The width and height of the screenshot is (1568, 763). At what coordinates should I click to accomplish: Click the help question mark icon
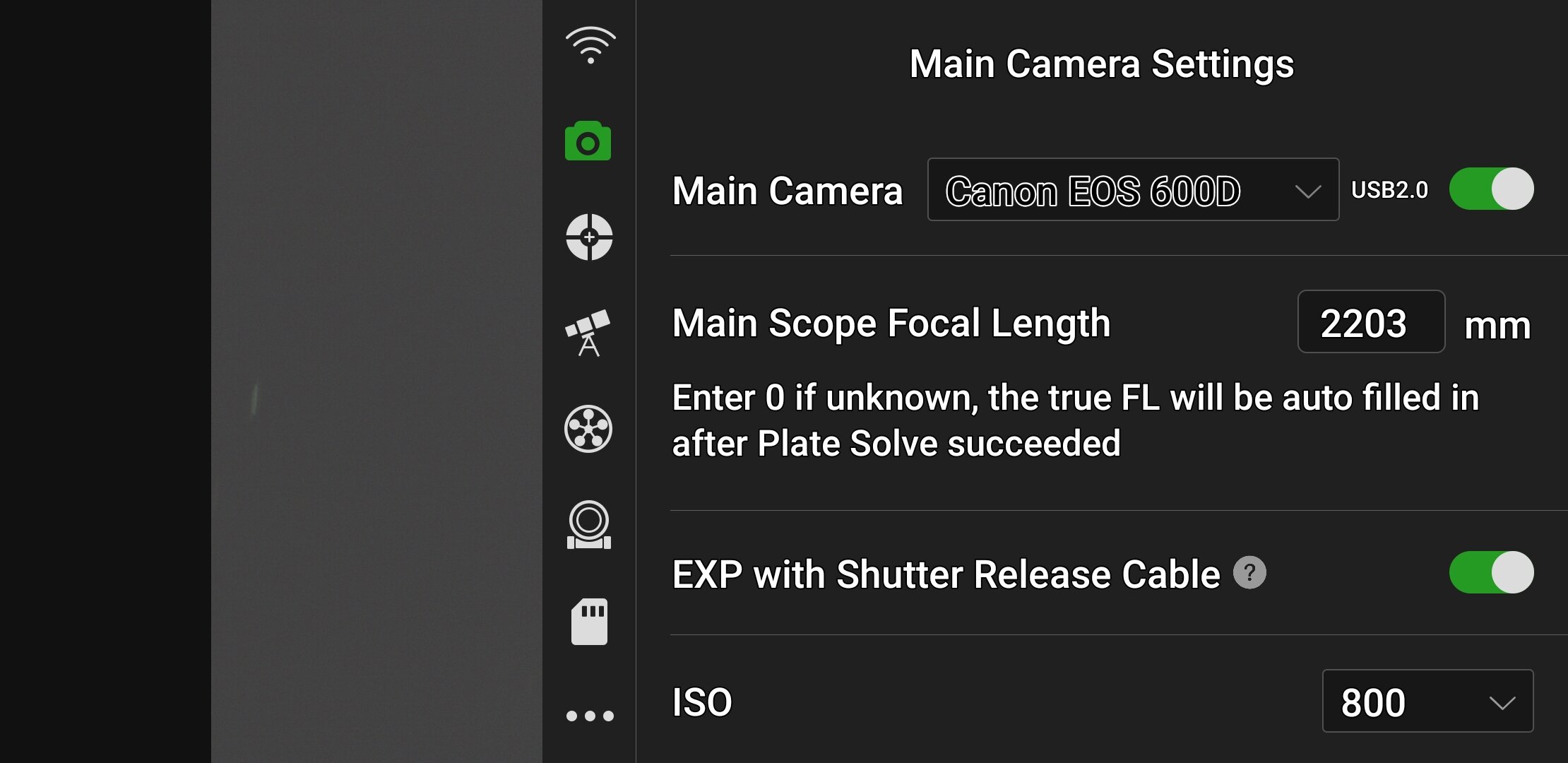click(x=1249, y=572)
